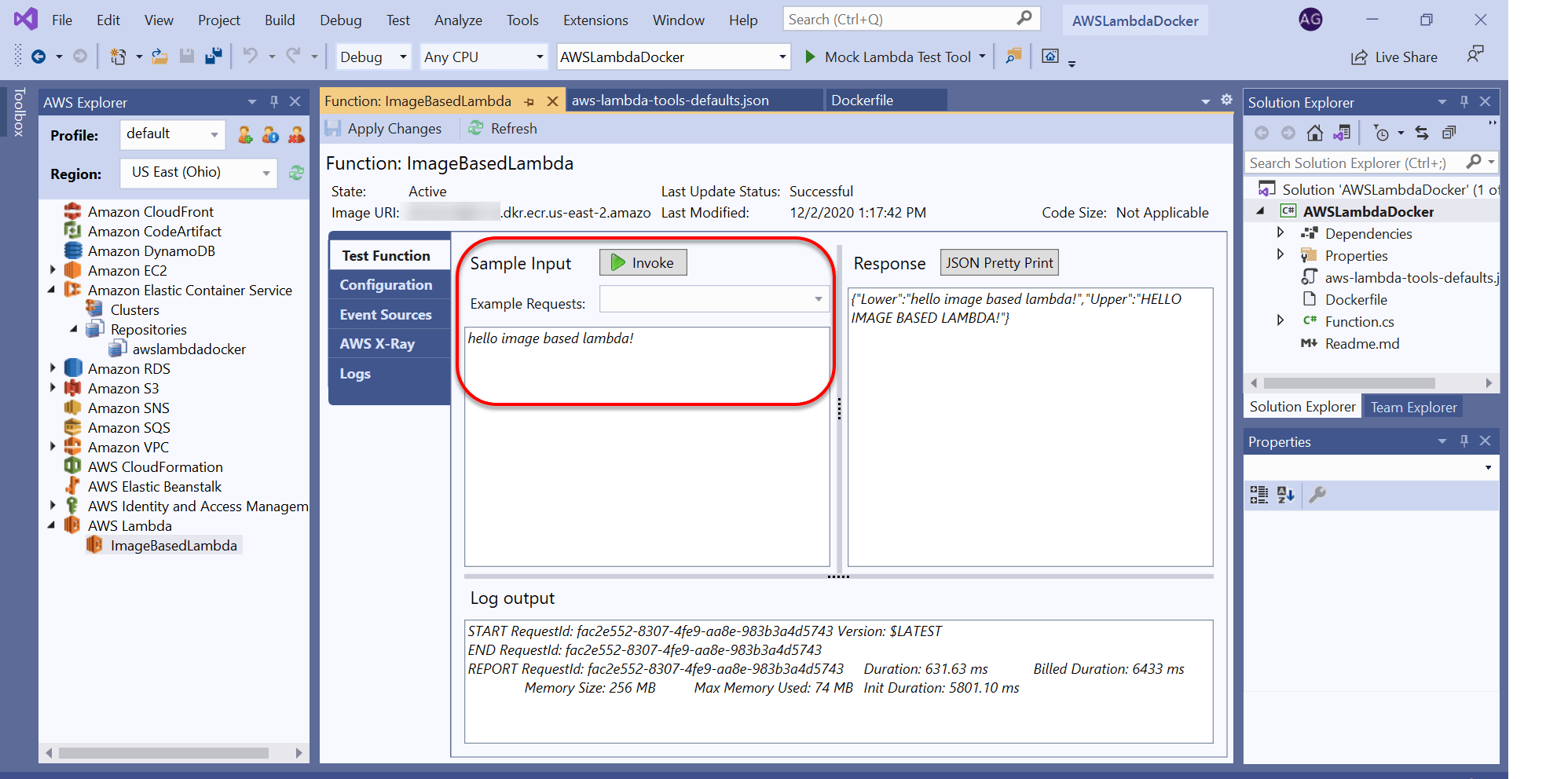This screenshot has width=1568, height=779.
Task: Click in the sample input text area
Action: tap(647, 446)
